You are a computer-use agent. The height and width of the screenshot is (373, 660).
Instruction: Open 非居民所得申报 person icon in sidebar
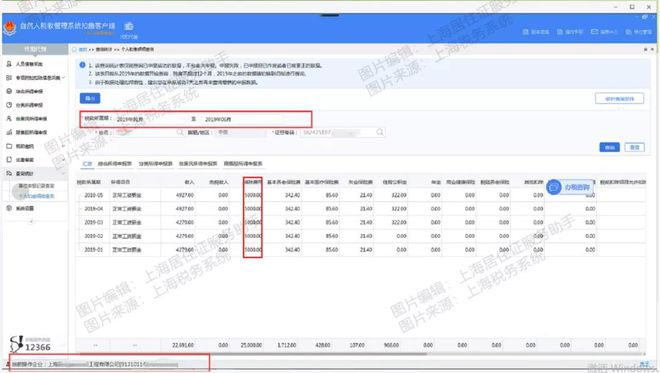pos(9,119)
